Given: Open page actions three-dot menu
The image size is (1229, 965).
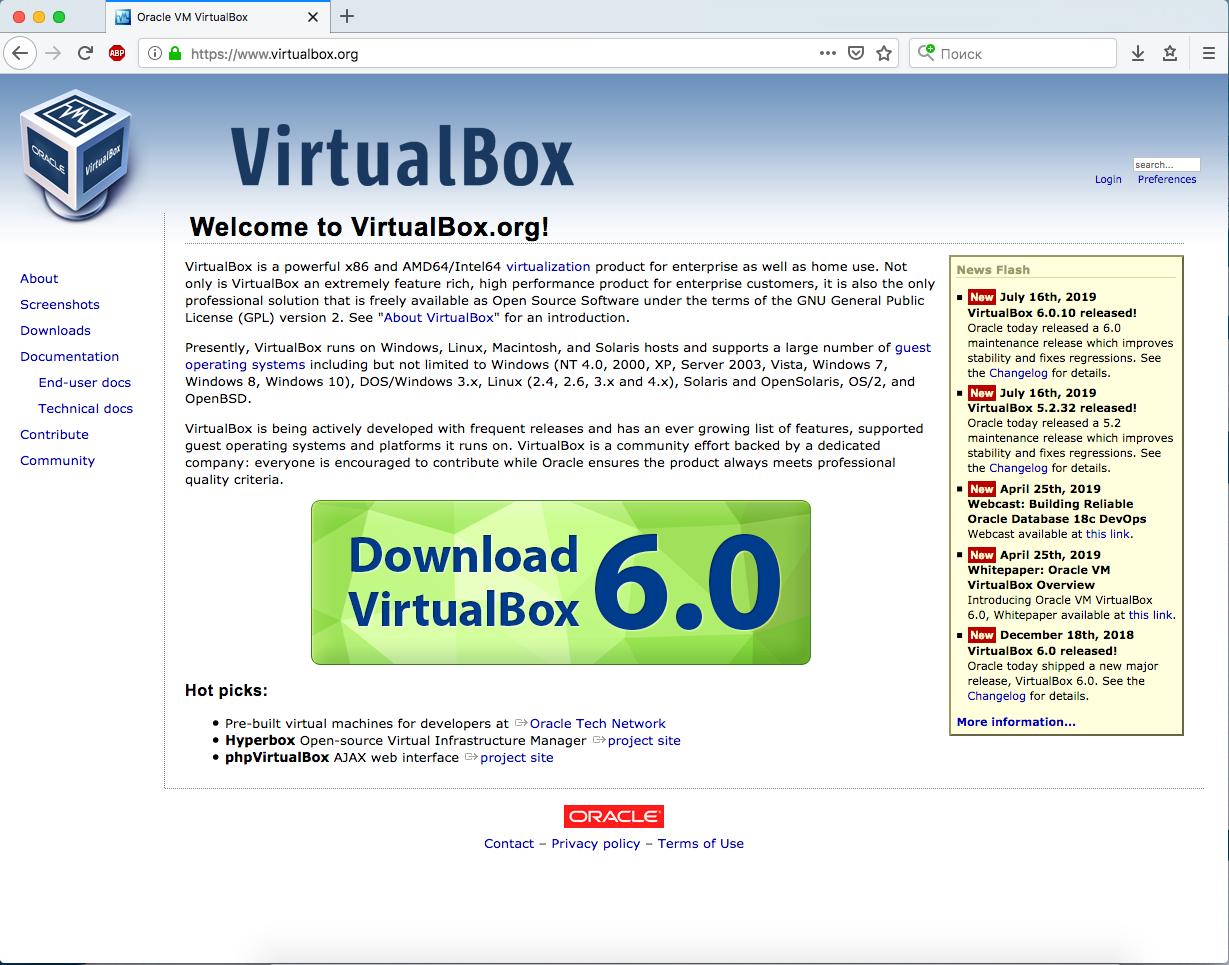Looking at the screenshot, I should click(x=828, y=53).
